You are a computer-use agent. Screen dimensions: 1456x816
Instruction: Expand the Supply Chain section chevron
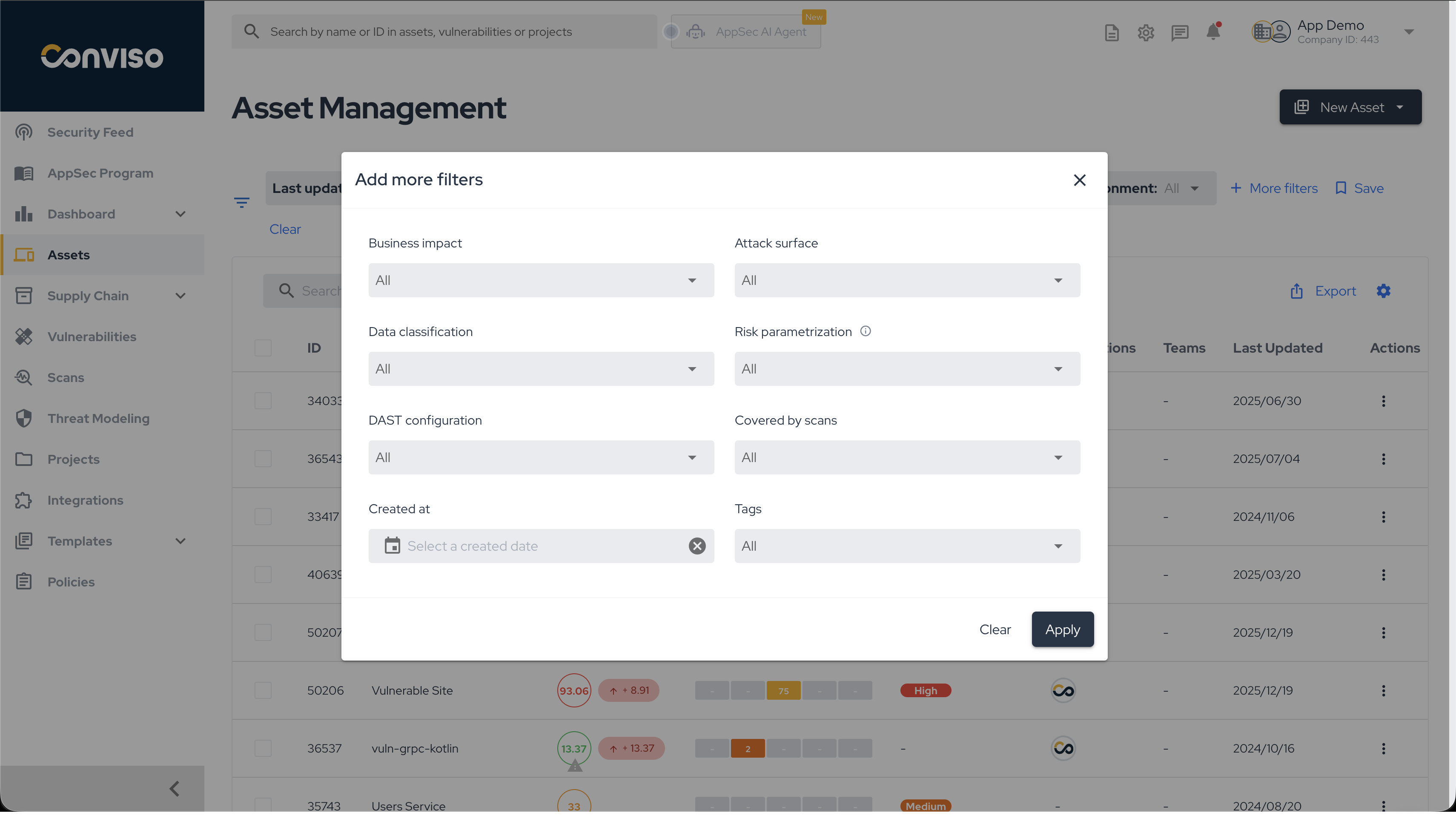pos(181,296)
